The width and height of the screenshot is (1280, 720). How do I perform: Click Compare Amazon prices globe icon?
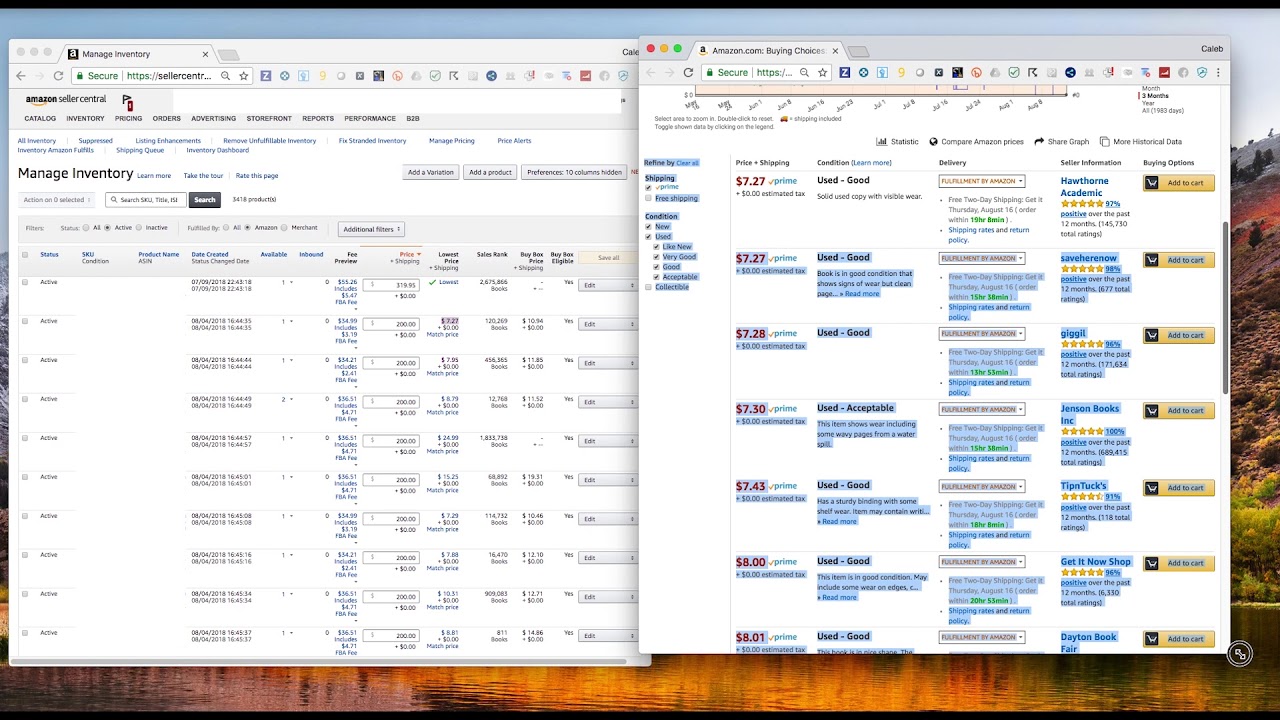click(x=933, y=142)
